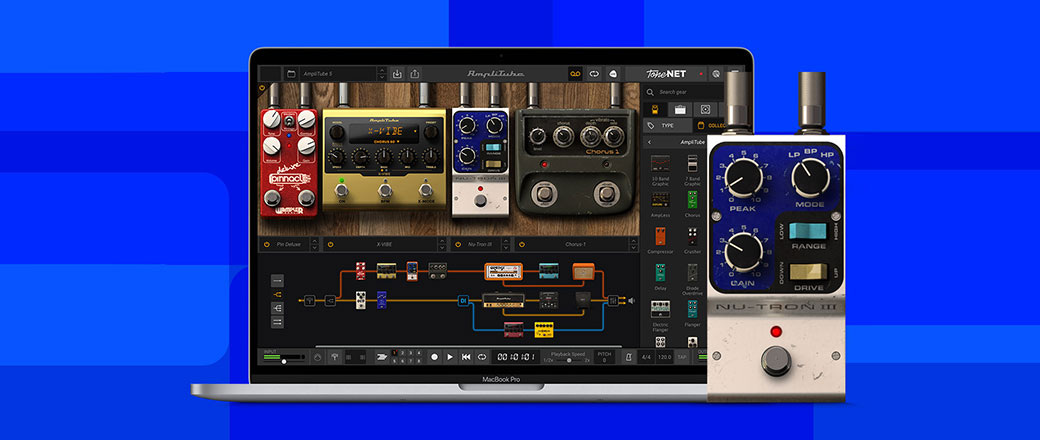Toggle power for Nu-Tron III slot

[x=460, y=244]
